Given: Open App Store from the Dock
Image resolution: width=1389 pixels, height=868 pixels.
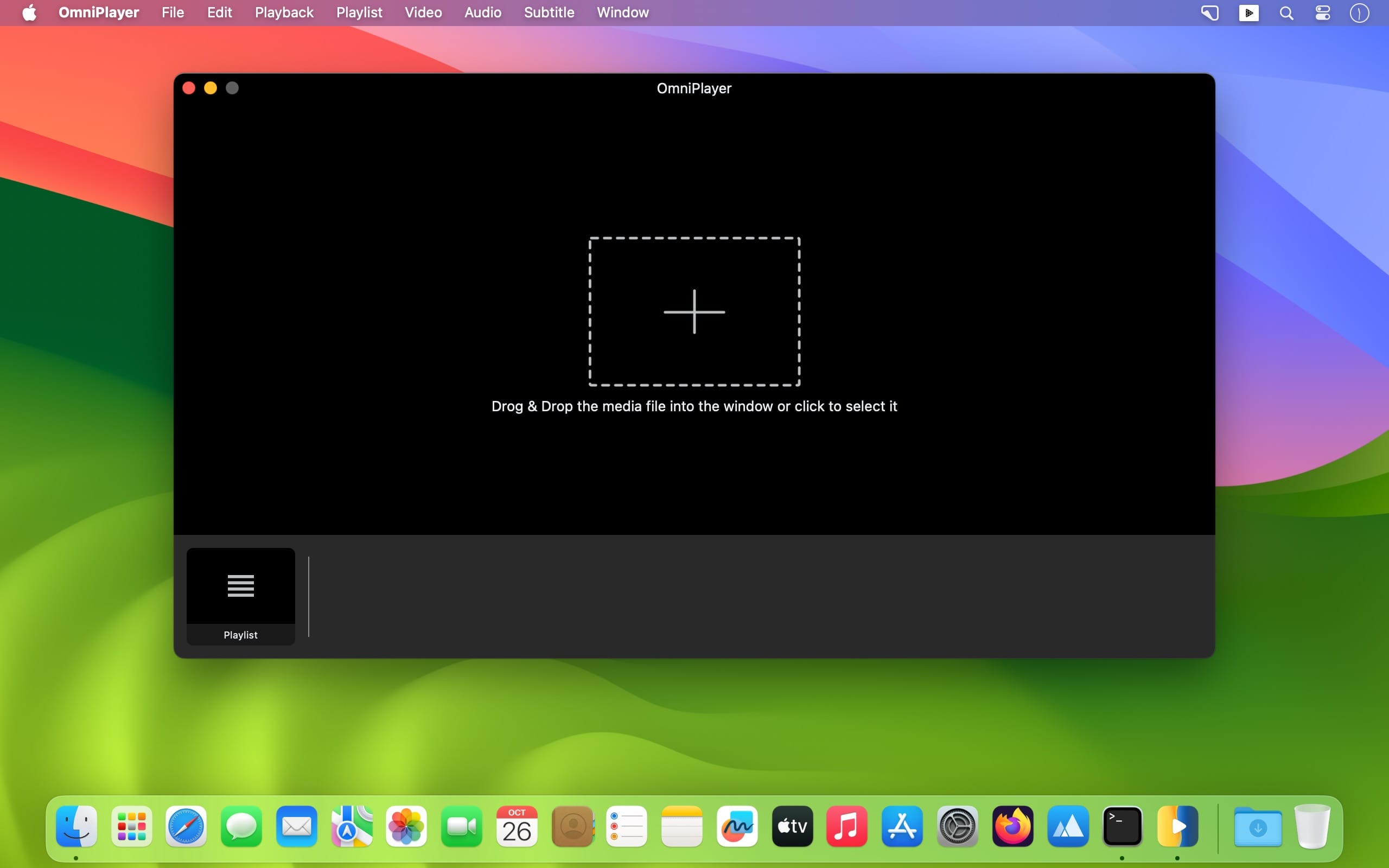Looking at the screenshot, I should click(x=902, y=827).
